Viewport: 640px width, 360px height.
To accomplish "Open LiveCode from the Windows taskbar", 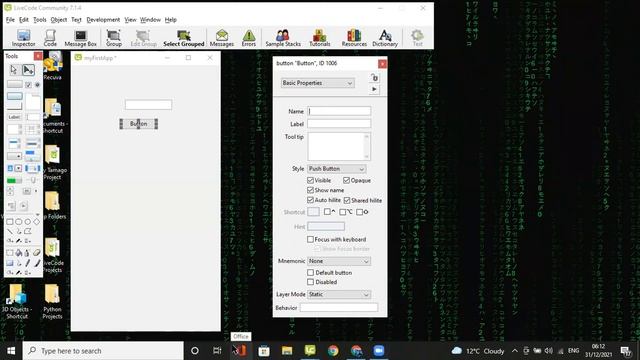I will click(310, 350).
